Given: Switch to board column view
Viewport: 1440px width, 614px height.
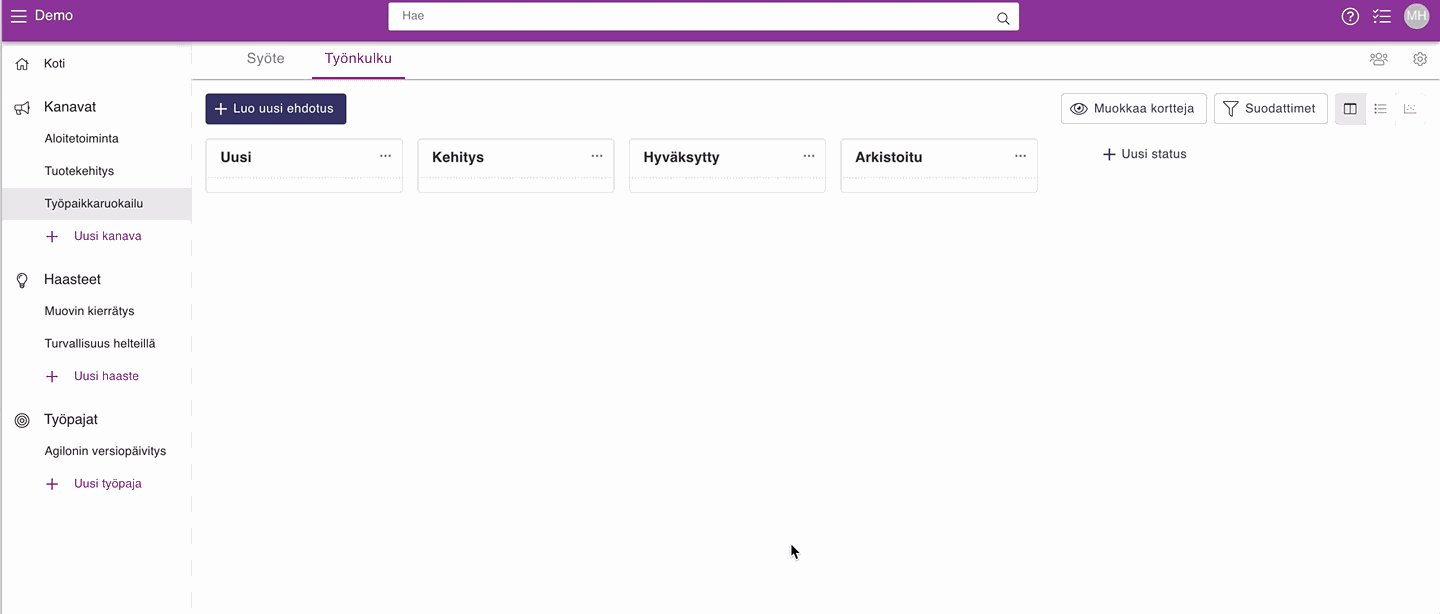Looking at the screenshot, I should point(1350,109).
